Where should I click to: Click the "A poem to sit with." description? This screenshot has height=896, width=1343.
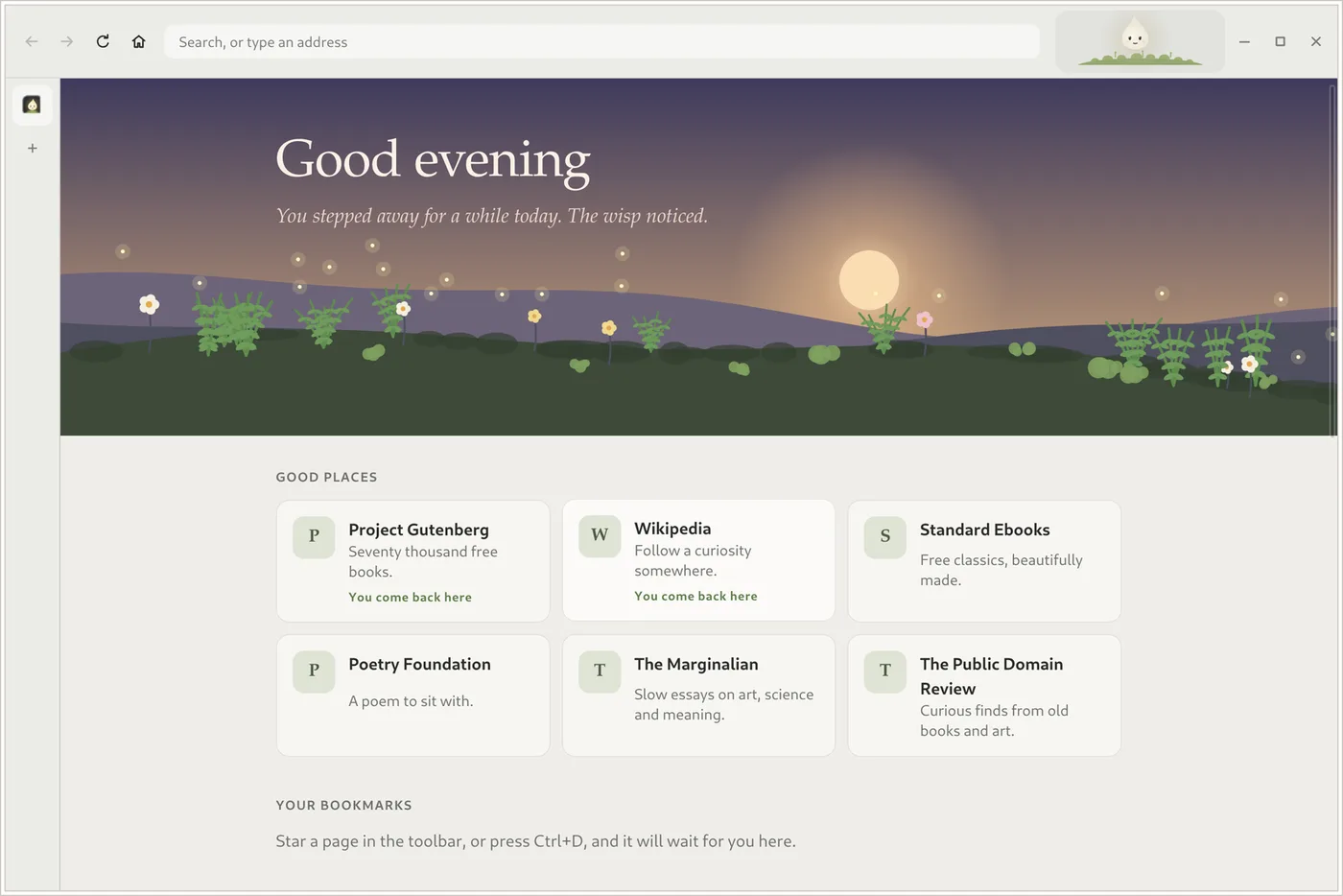coord(412,701)
